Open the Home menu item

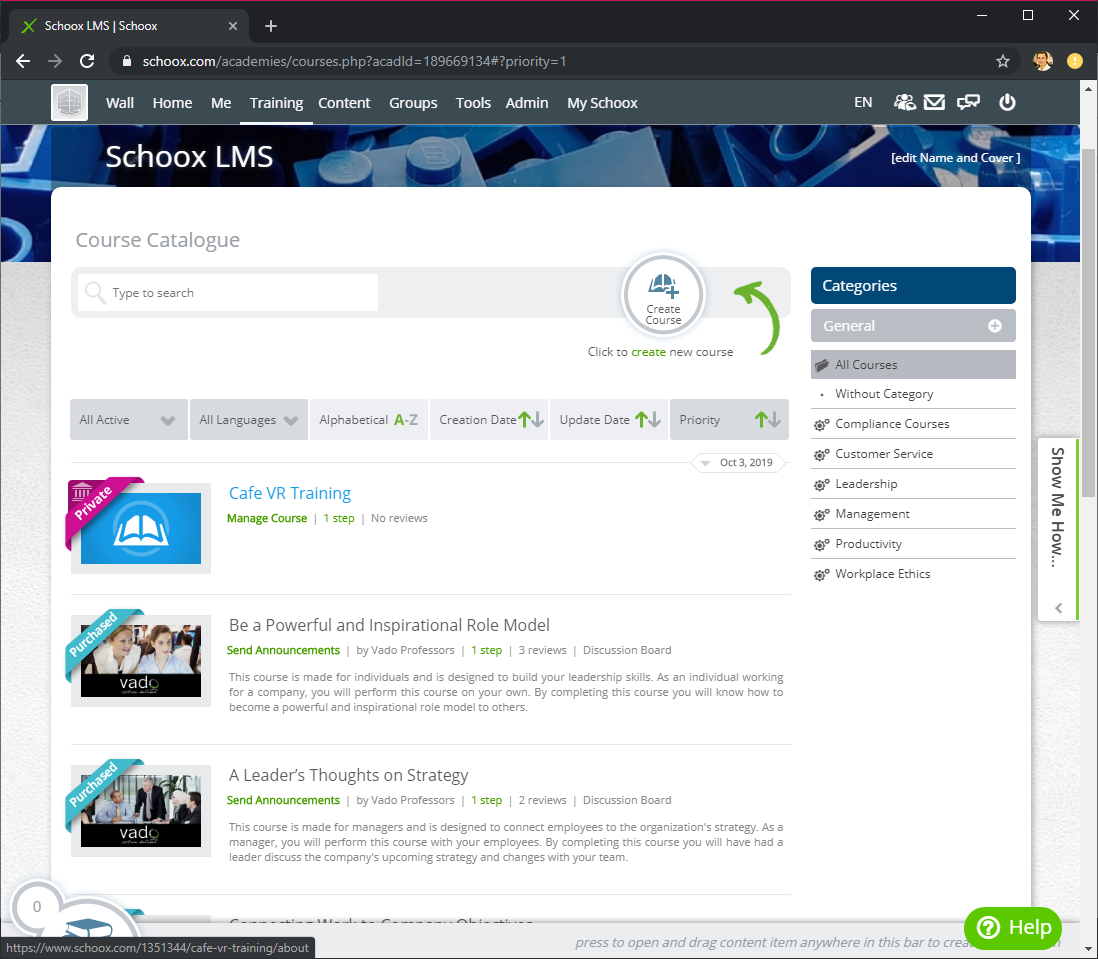click(x=172, y=103)
